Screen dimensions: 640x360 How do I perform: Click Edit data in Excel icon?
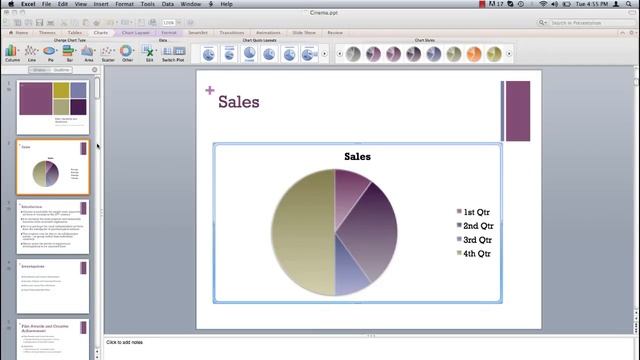149,53
